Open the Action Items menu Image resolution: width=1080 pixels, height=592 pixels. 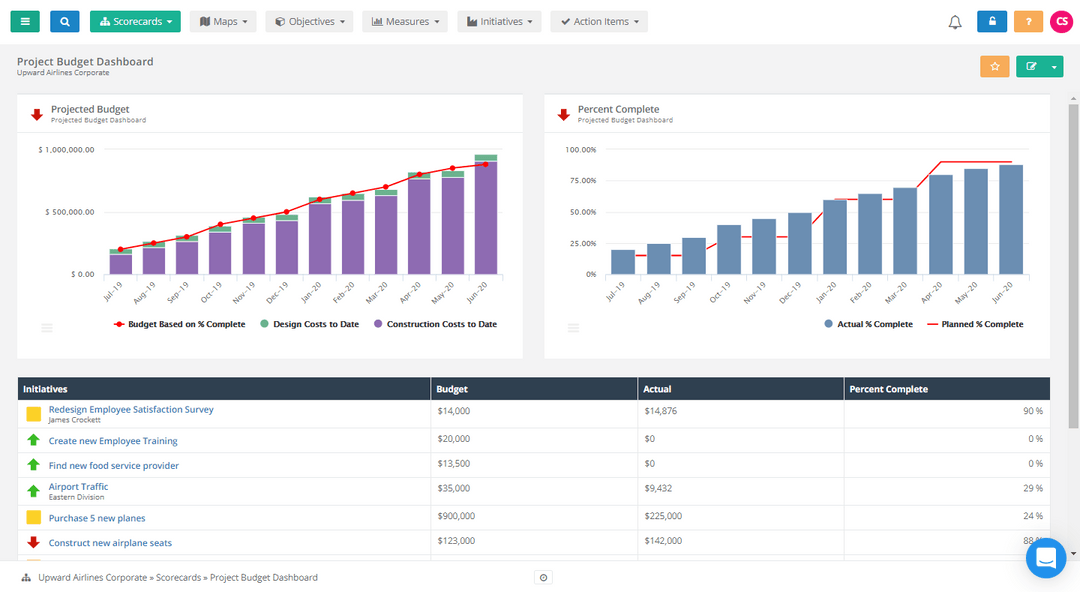[x=598, y=21]
